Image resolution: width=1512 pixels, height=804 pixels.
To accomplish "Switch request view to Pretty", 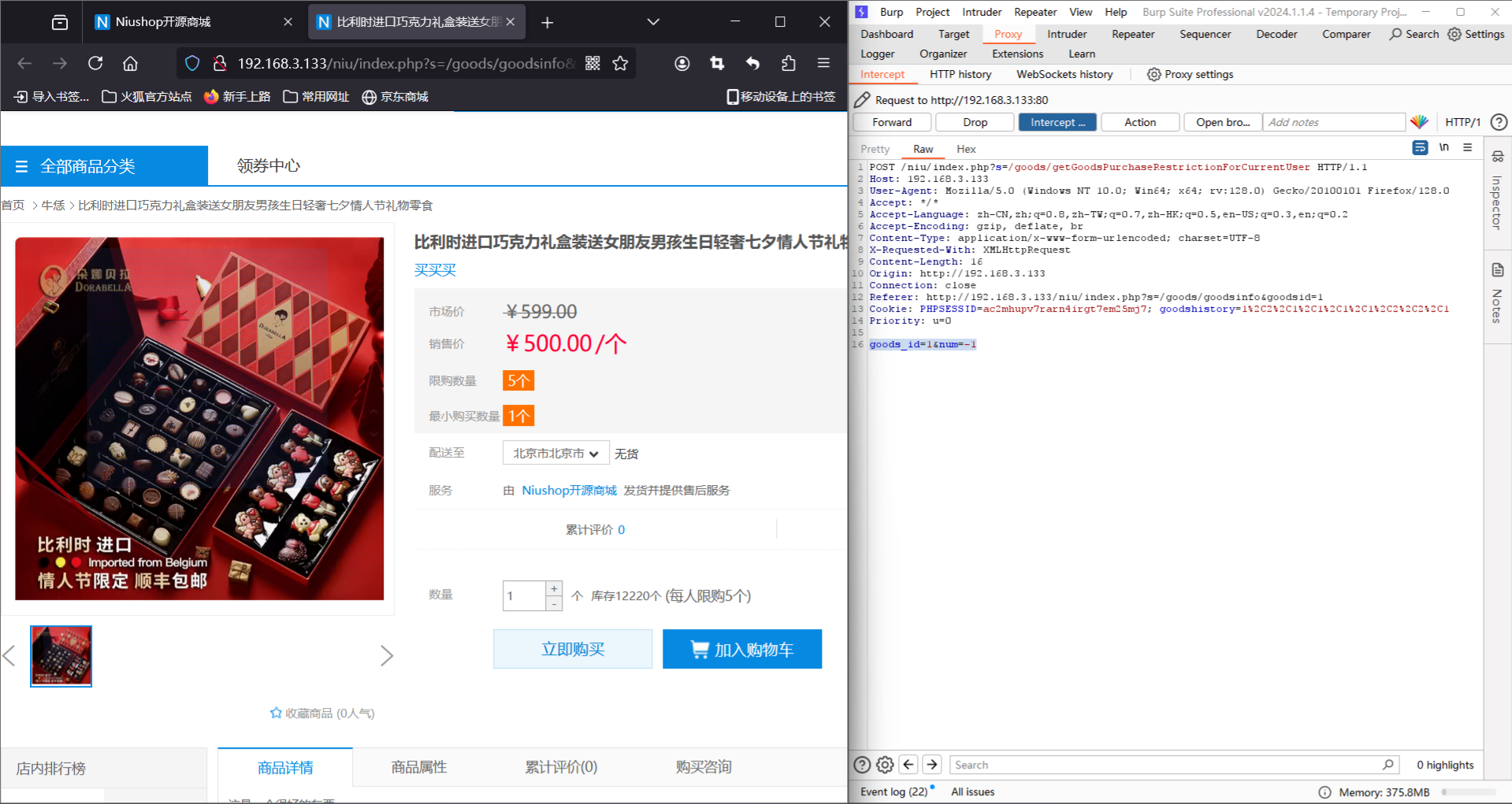I will click(875, 149).
